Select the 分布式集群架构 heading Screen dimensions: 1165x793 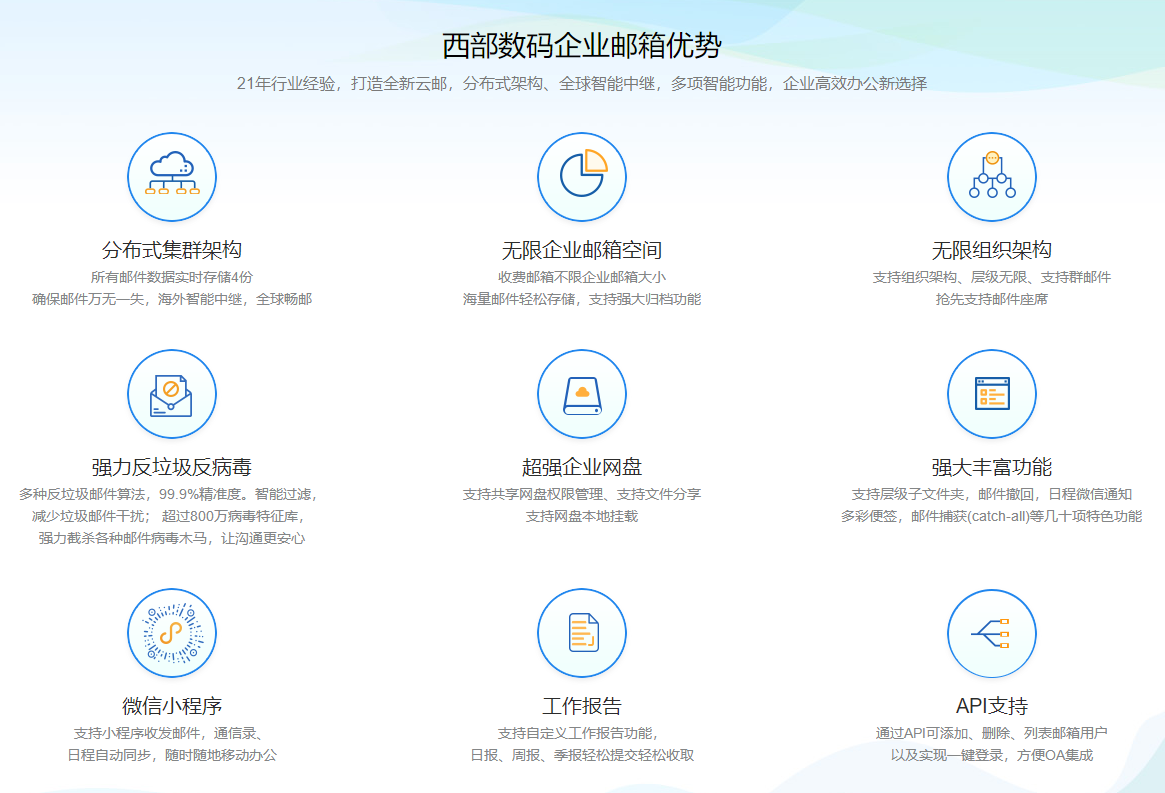click(172, 250)
